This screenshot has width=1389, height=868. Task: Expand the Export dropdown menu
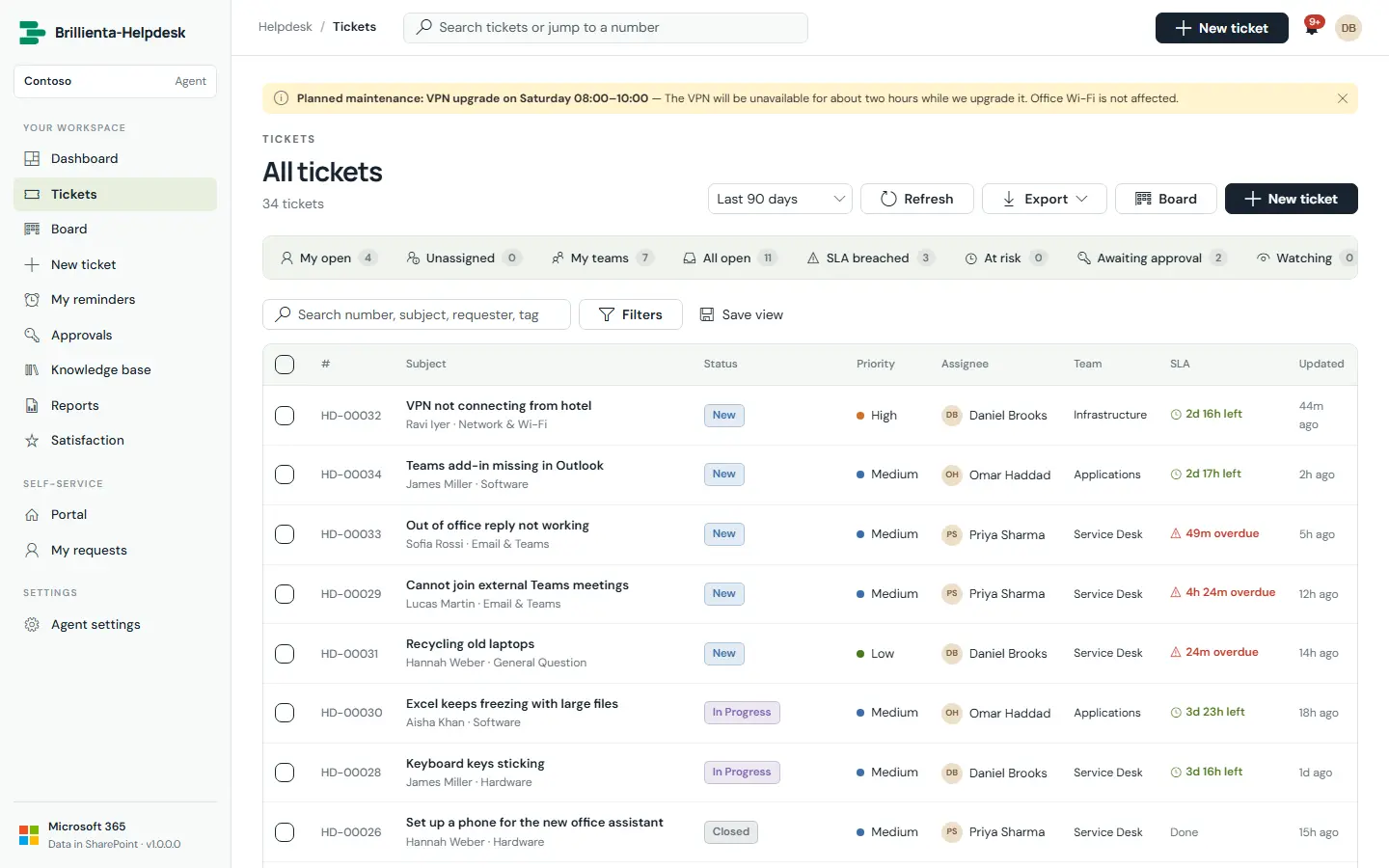(1045, 199)
